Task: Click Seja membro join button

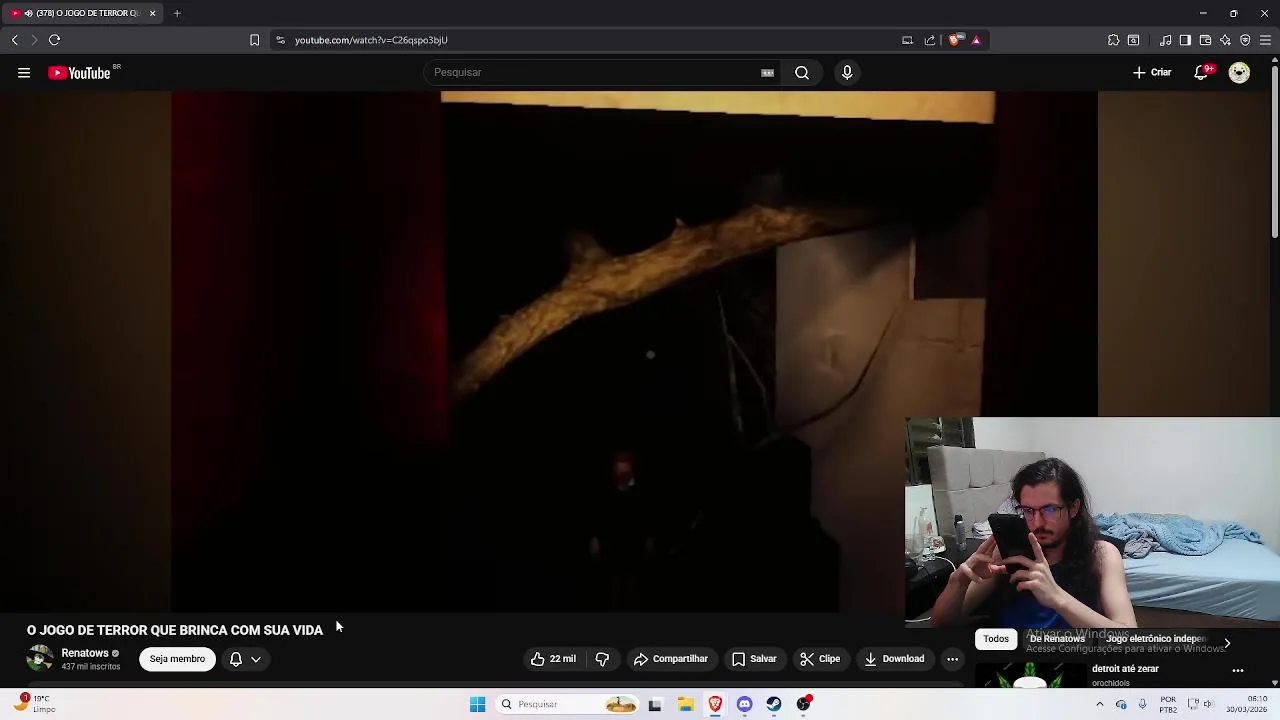Action: 177,659
